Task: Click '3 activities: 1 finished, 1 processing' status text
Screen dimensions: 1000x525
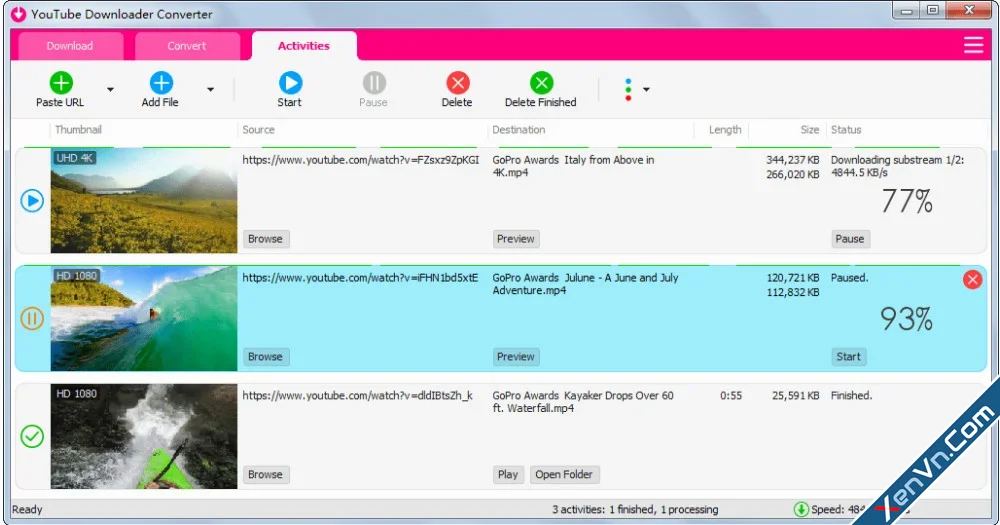Action: click(635, 510)
